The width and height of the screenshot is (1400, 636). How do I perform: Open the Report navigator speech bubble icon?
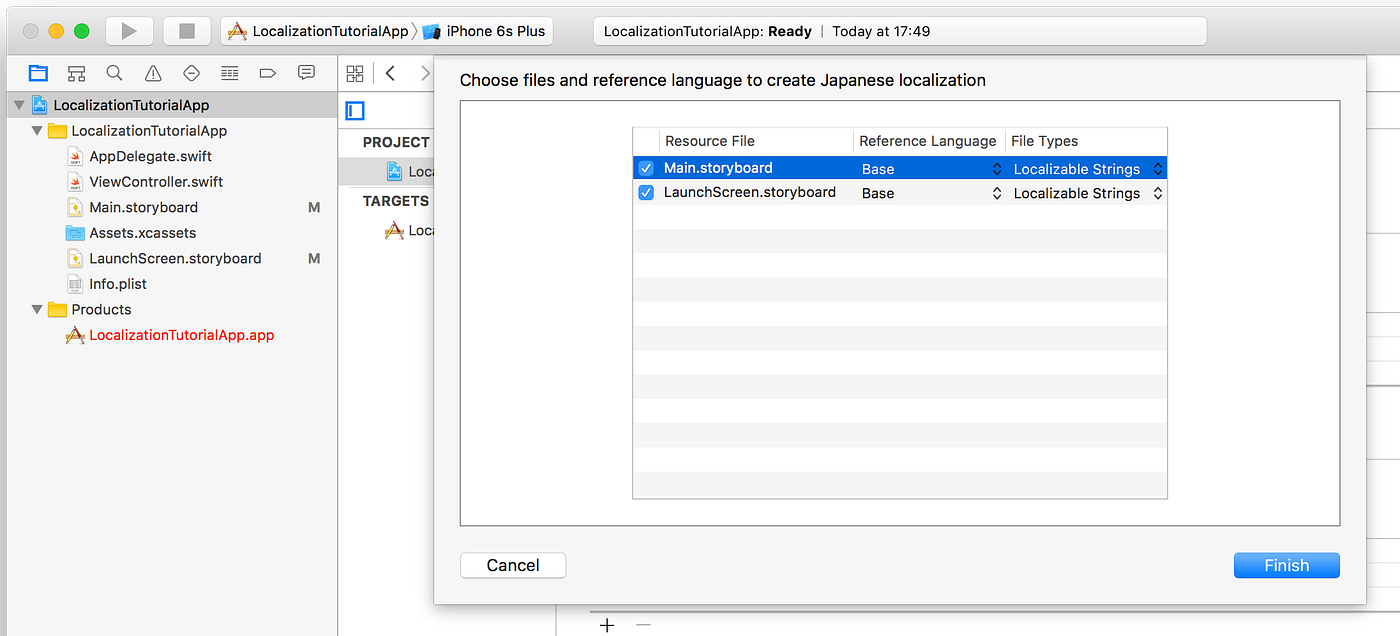coord(306,73)
